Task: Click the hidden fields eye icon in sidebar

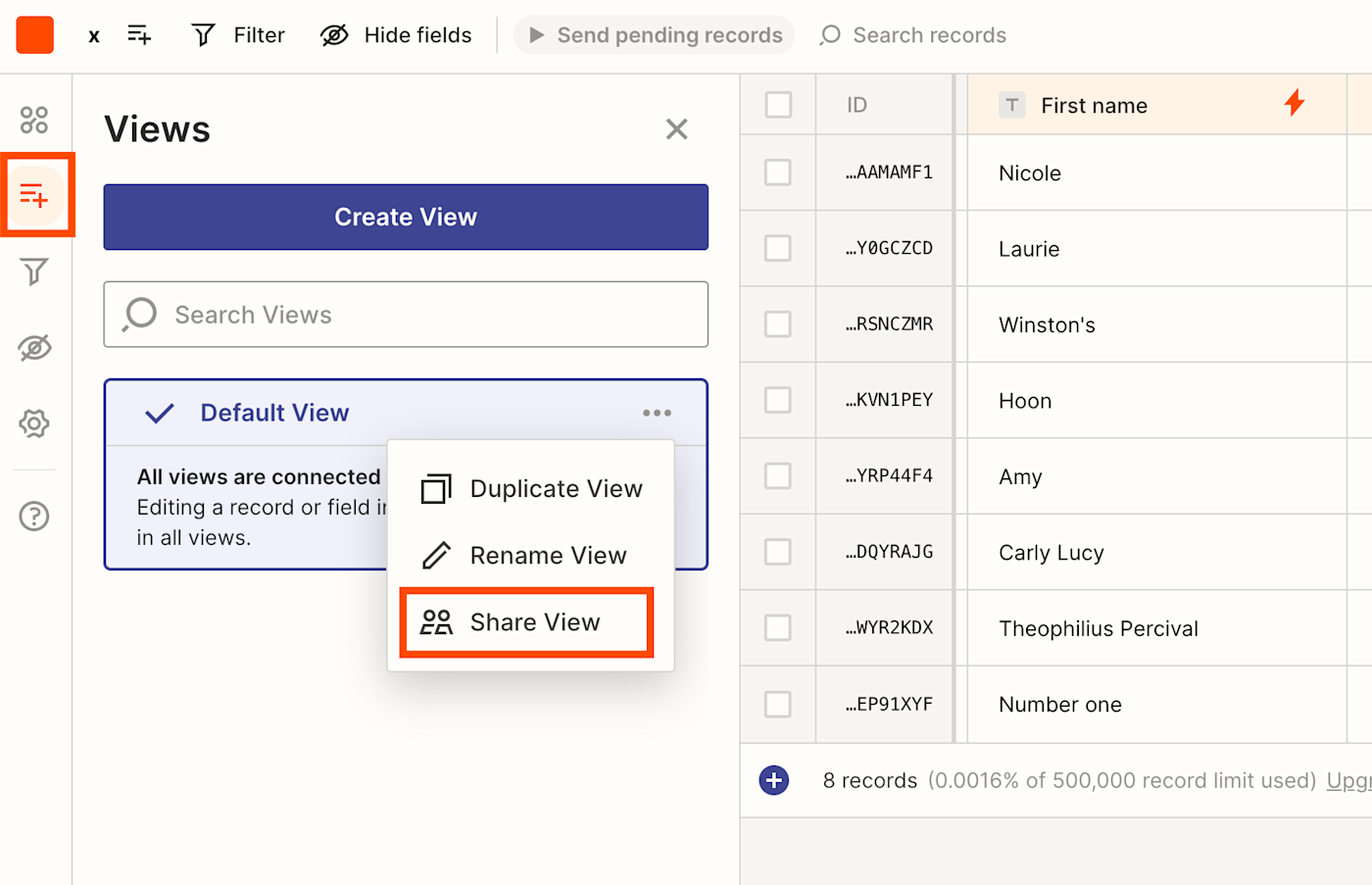Action: point(34,348)
